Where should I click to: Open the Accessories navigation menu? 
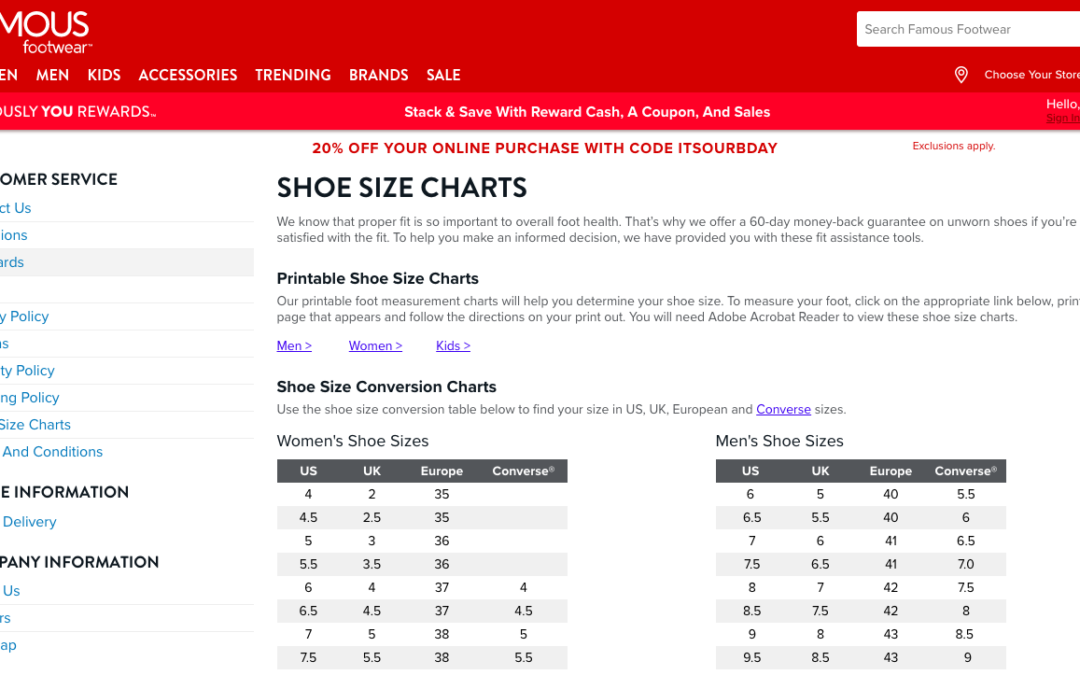188,75
